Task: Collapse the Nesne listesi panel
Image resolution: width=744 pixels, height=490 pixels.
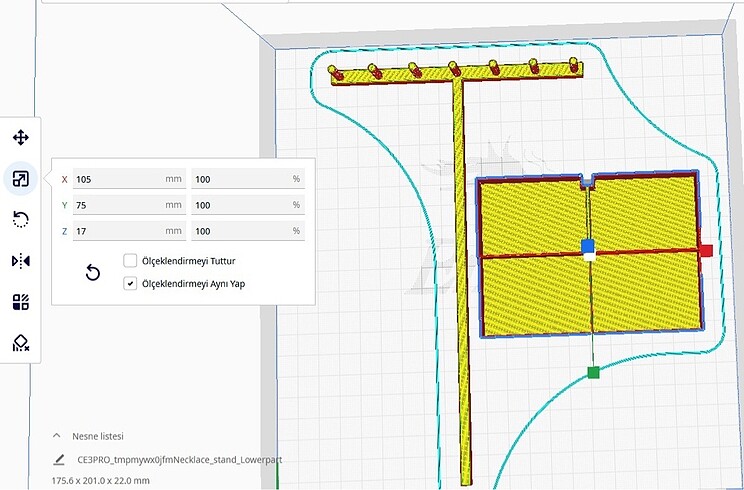Action: point(58,436)
